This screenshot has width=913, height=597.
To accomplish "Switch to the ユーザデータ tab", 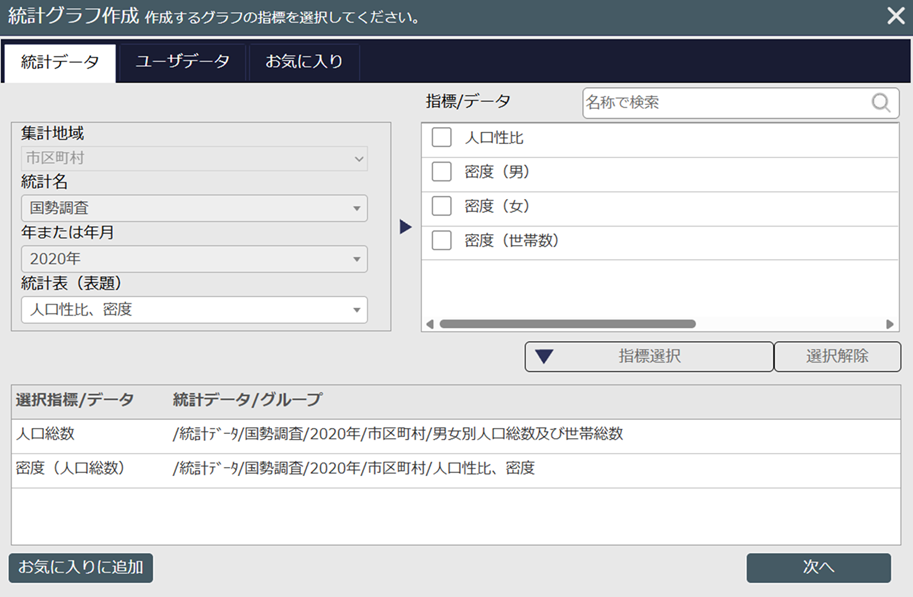I will 183,62.
